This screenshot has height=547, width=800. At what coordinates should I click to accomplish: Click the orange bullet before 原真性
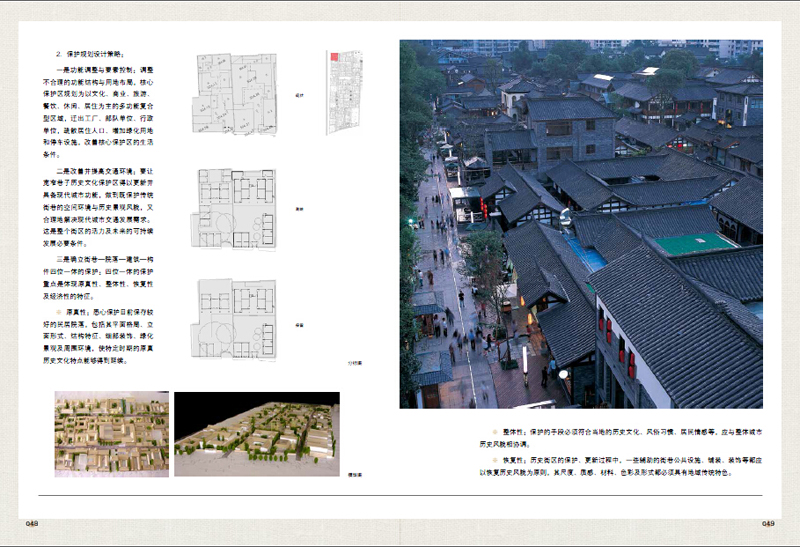click(59, 311)
